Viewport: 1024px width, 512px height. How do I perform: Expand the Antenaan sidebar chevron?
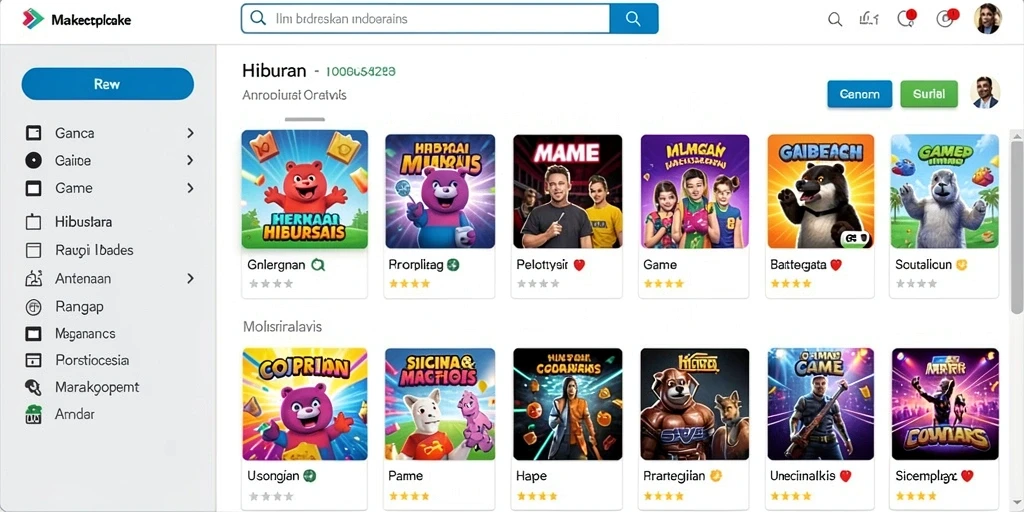190,278
